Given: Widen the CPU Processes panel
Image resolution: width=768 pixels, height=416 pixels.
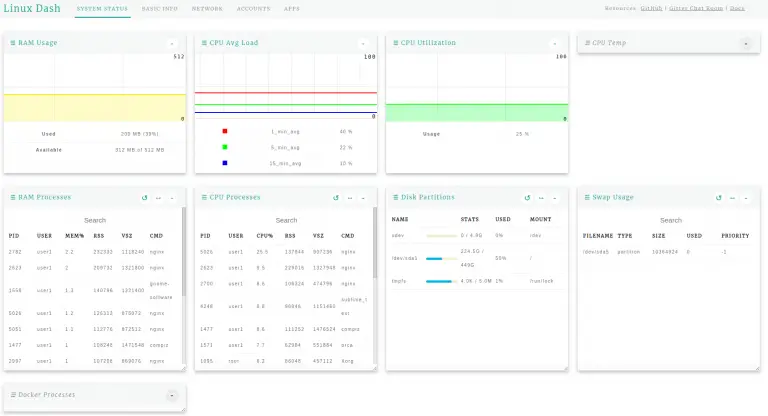Looking at the screenshot, I should 349,198.
